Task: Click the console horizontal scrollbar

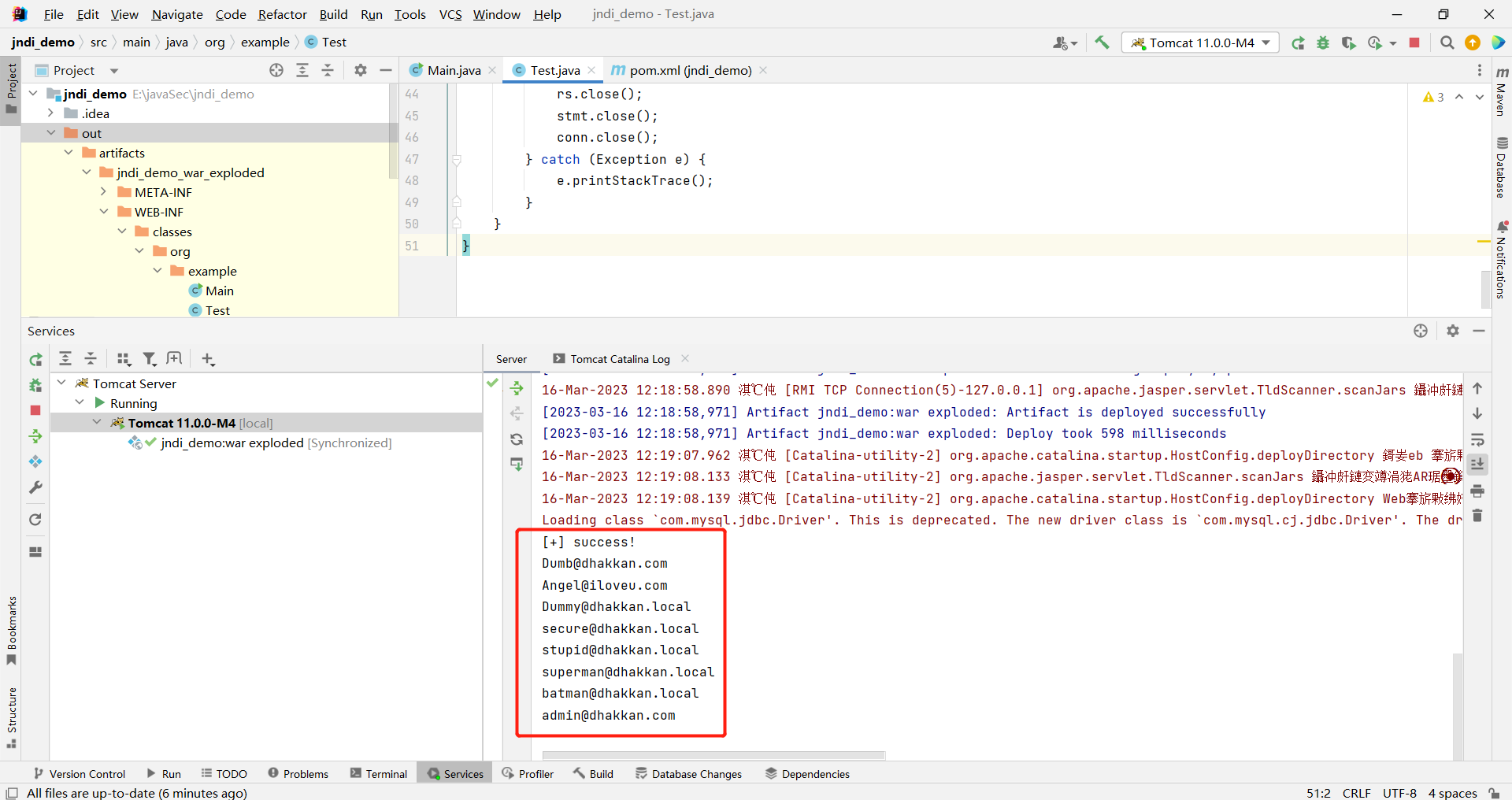Action: click(x=713, y=755)
